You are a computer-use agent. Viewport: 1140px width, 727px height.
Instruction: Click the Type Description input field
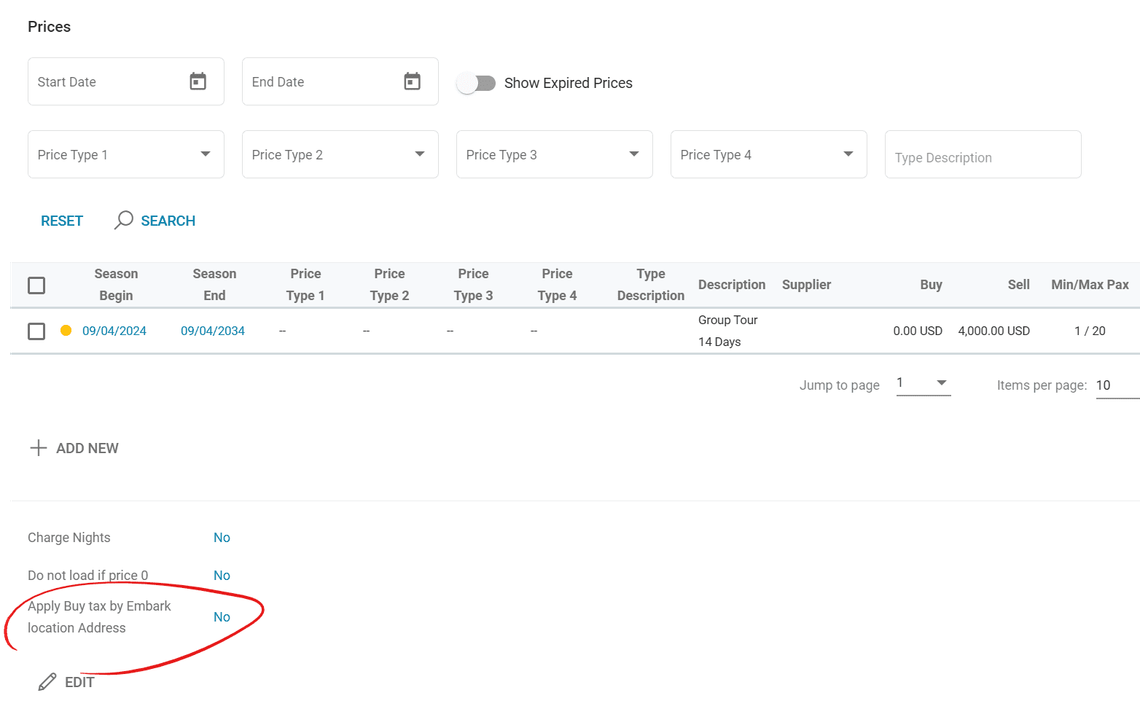(983, 155)
